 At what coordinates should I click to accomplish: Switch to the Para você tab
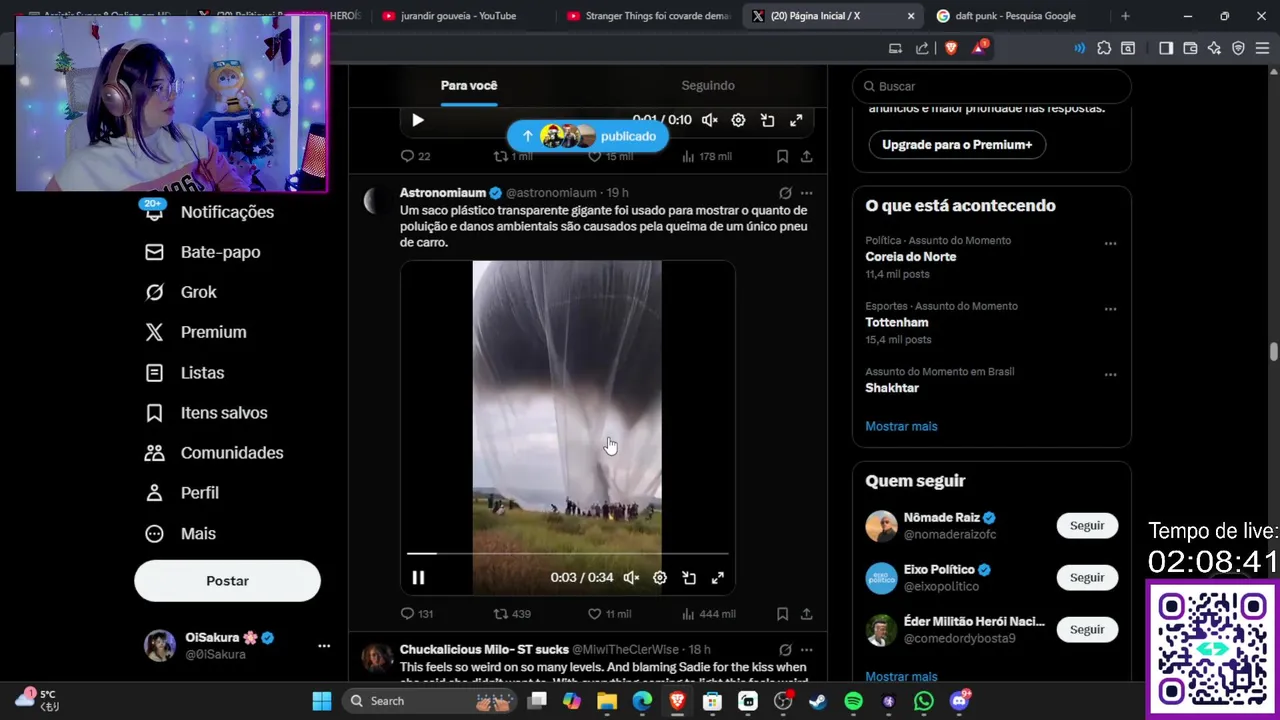(469, 86)
